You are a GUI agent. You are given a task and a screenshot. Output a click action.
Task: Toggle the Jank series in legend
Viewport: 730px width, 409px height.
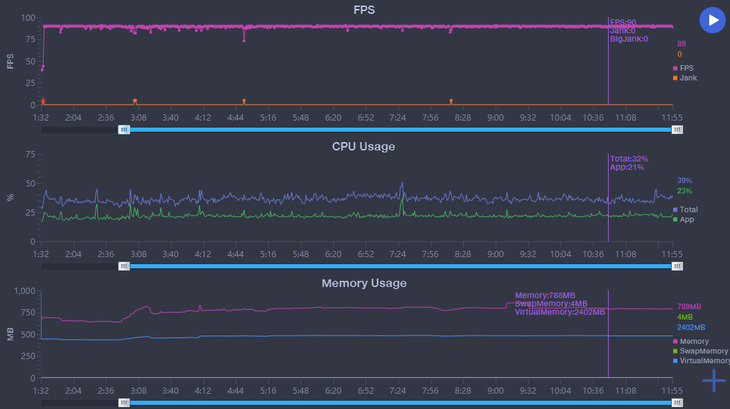[687, 77]
